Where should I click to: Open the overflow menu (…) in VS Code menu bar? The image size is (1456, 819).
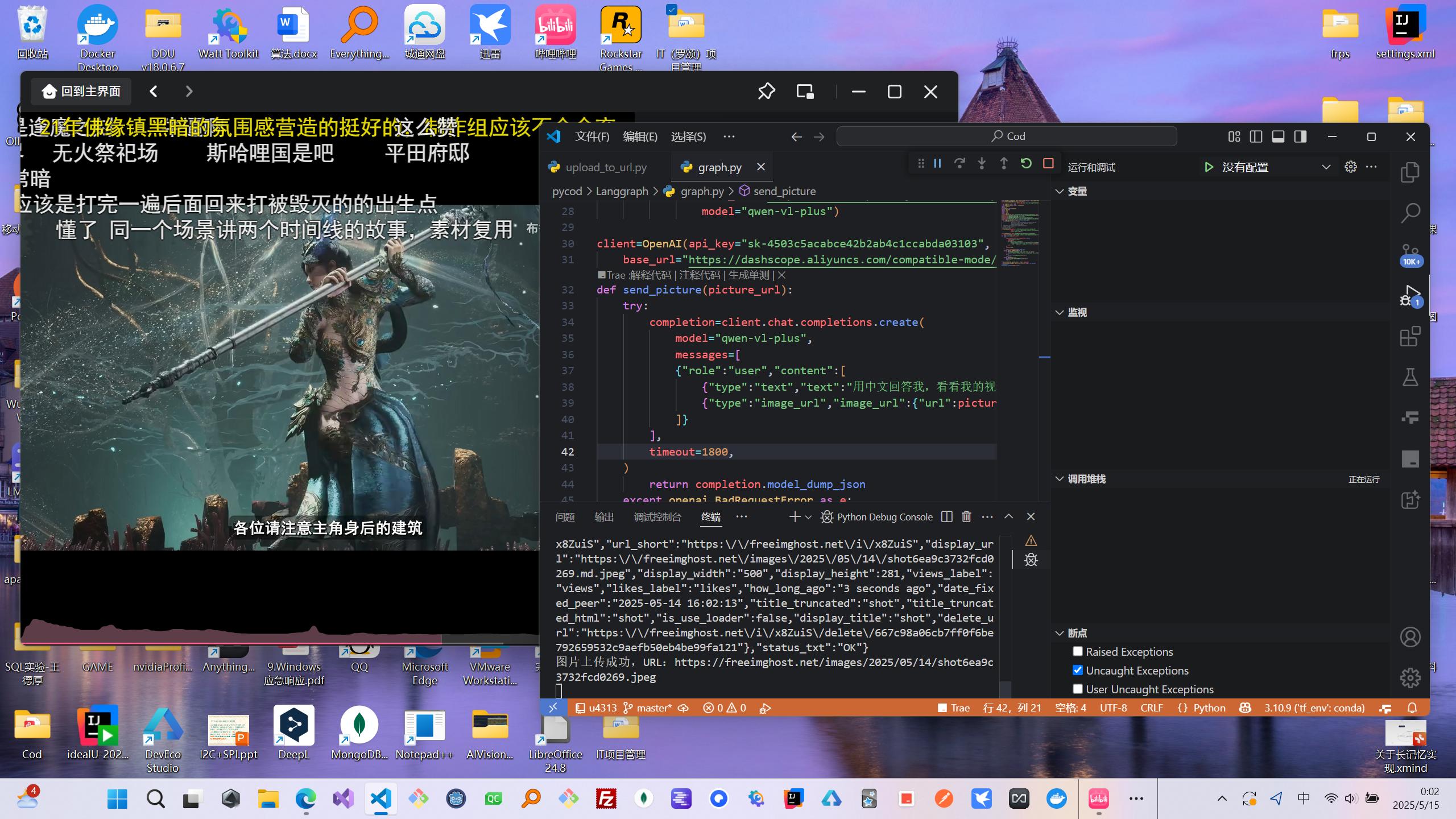[729, 136]
